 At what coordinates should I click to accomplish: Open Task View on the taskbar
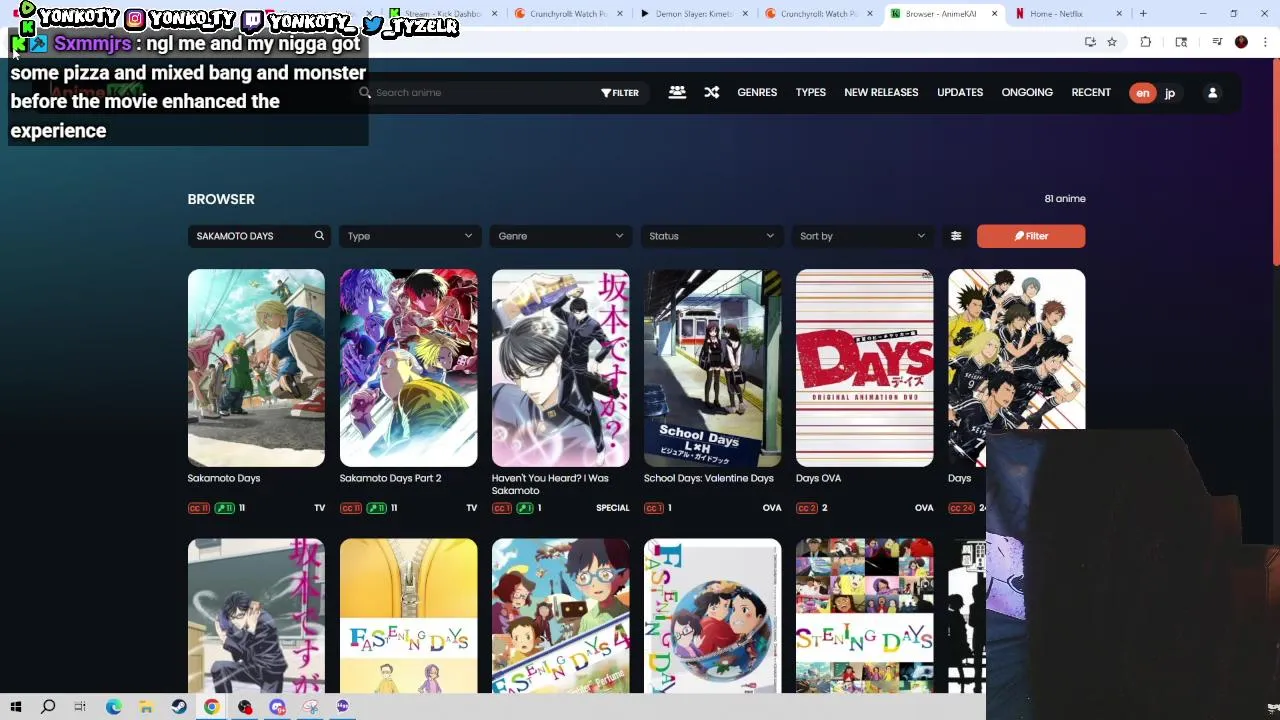coord(80,707)
